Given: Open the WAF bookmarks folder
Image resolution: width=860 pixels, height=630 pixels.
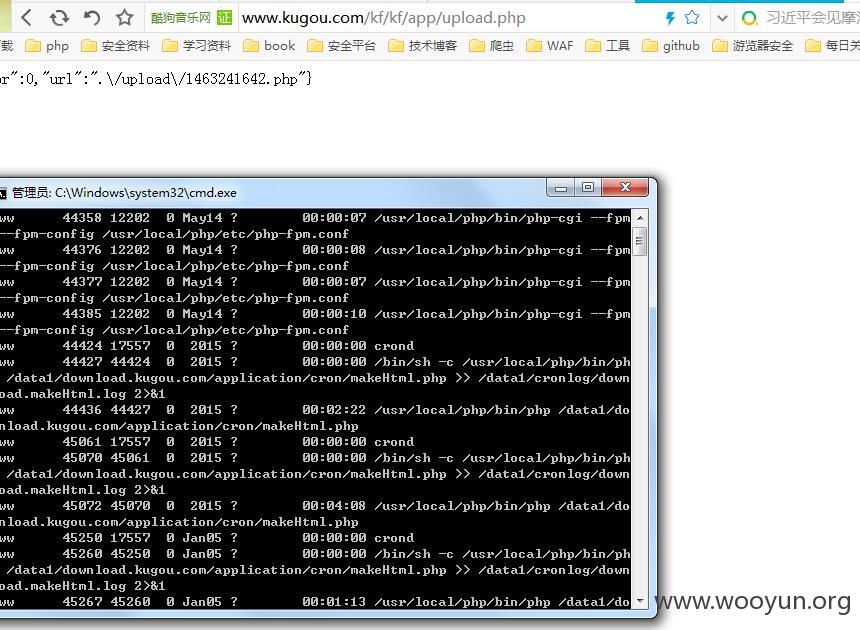Looking at the screenshot, I should (x=550, y=46).
